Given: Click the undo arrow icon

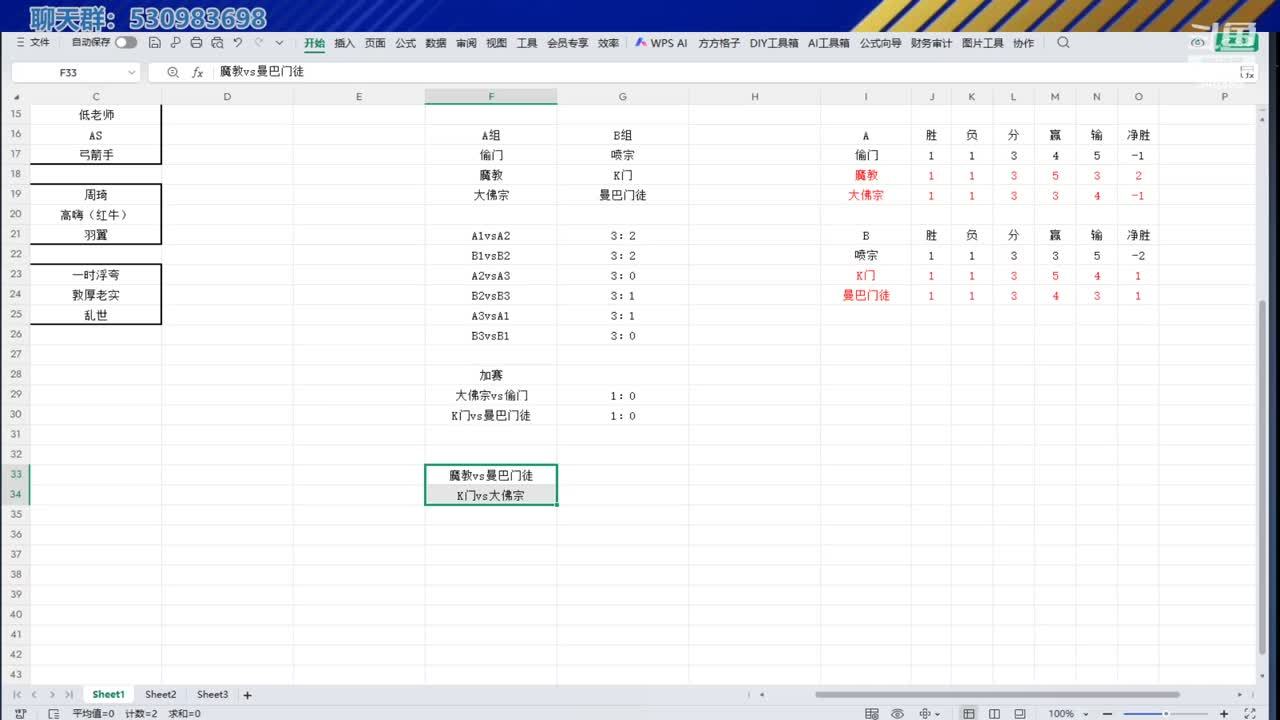Looking at the screenshot, I should click(x=238, y=43).
